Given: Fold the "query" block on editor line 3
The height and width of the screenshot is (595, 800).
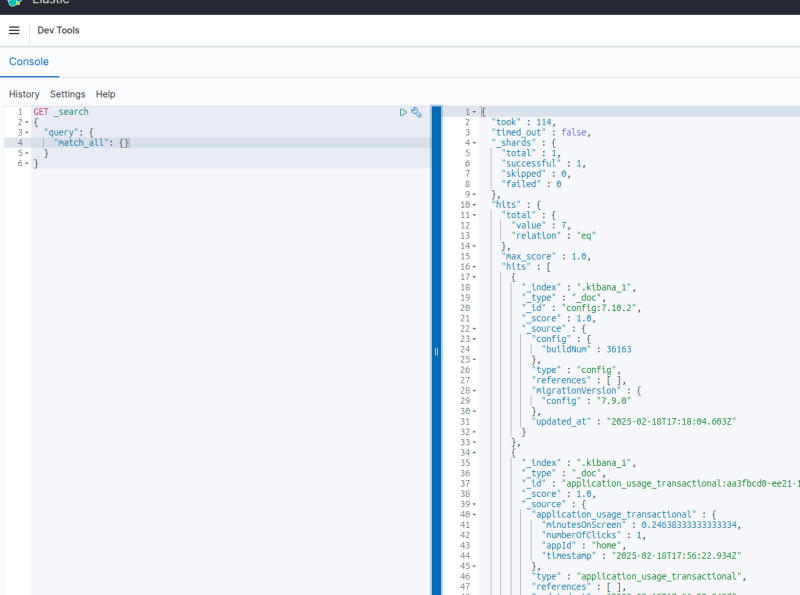Looking at the screenshot, I should (x=27, y=133).
